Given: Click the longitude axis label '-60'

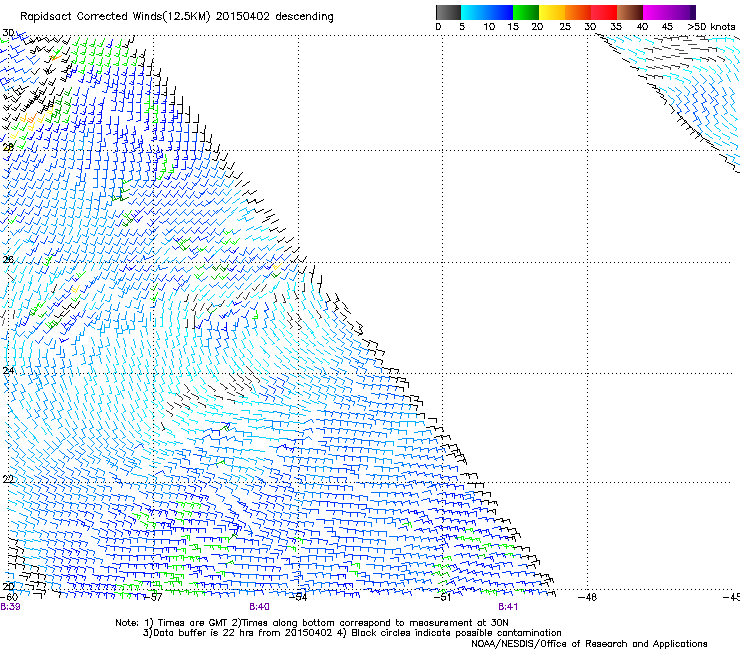Looking at the screenshot, I should 8,598.
